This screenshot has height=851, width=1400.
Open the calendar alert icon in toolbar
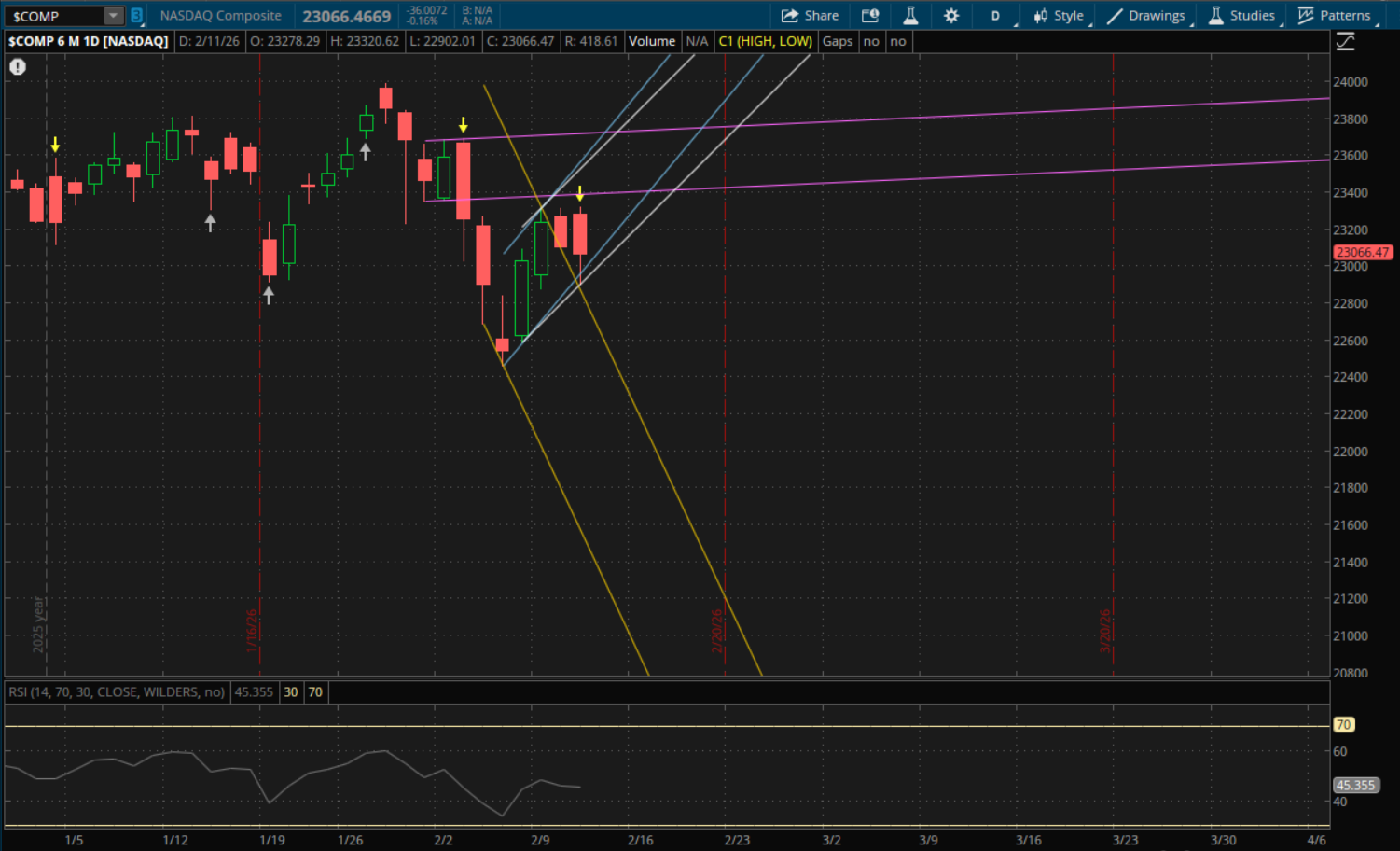(869, 16)
